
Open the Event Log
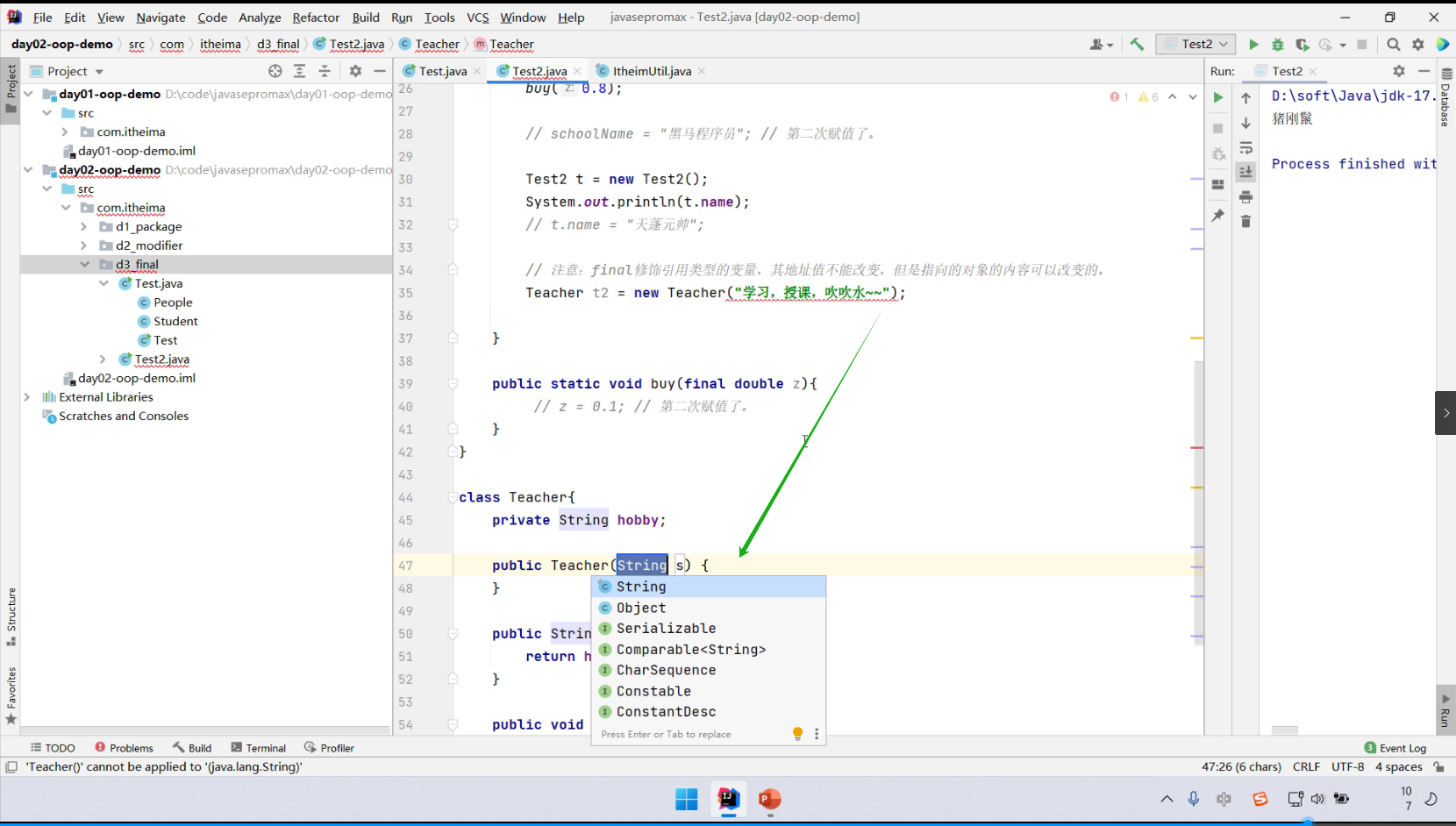1395,748
